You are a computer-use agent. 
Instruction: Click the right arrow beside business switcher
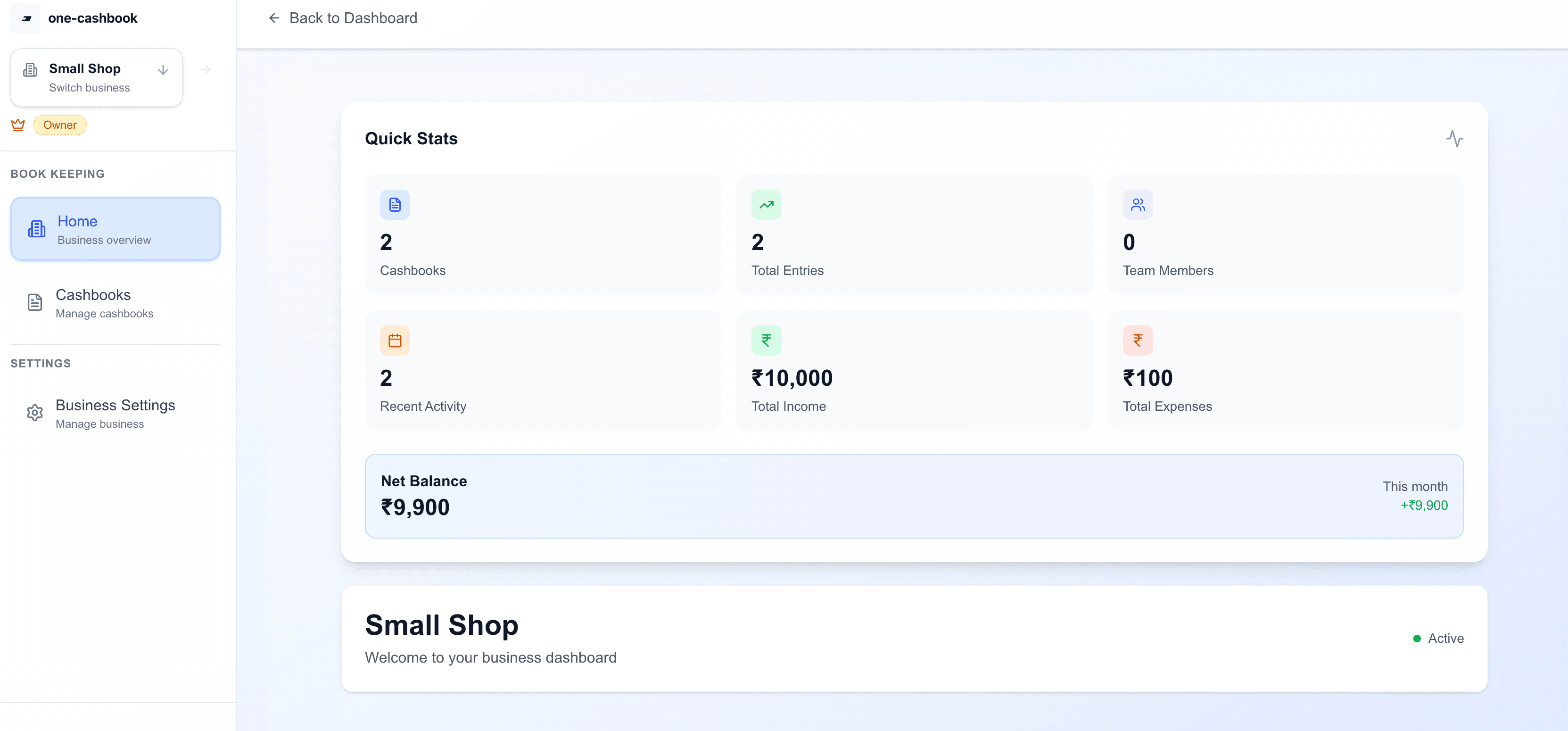206,69
